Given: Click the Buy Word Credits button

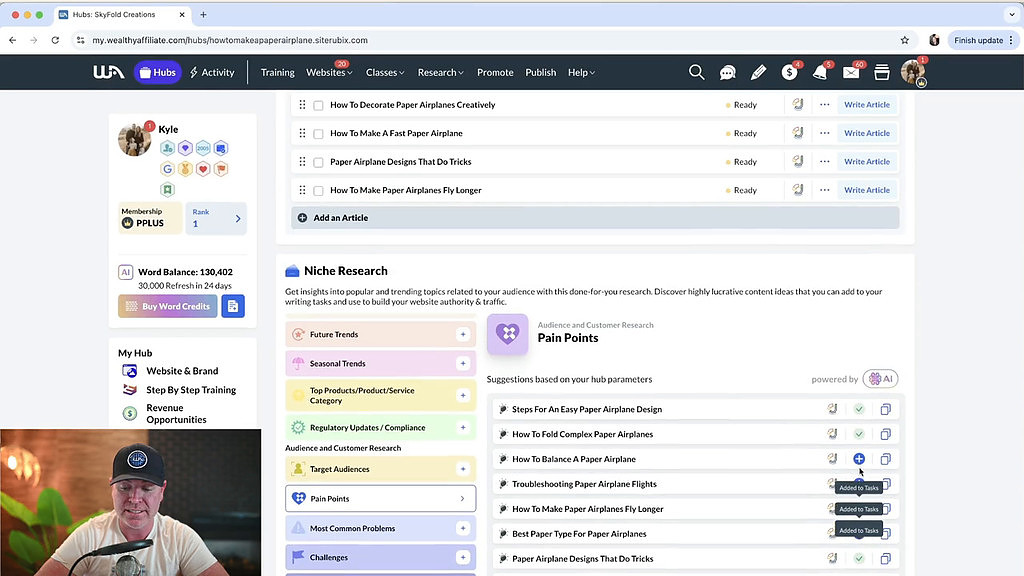Looking at the screenshot, I should 167,306.
